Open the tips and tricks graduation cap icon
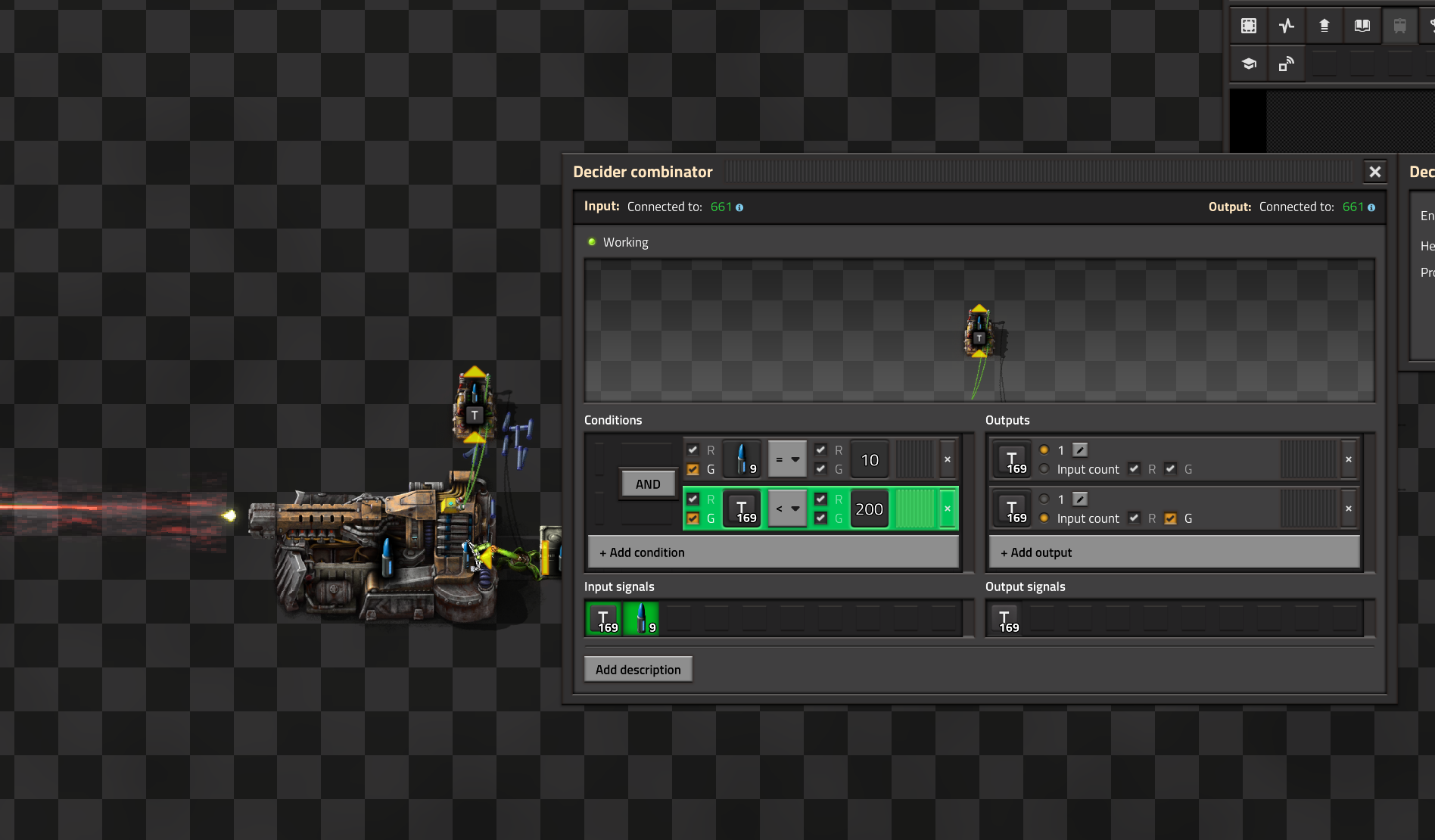This screenshot has height=840, width=1435. 1249,64
